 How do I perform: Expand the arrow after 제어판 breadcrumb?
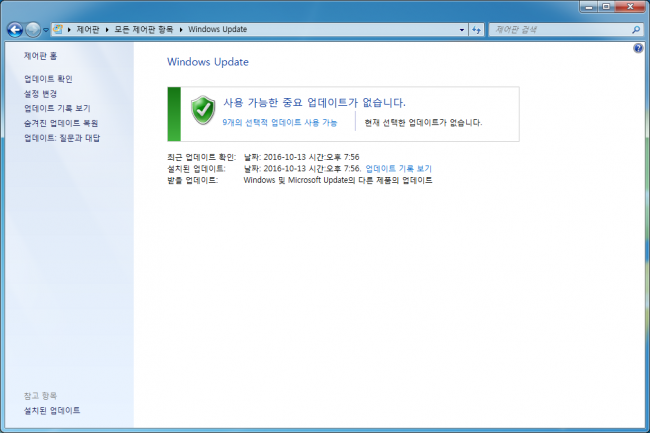[107, 29]
